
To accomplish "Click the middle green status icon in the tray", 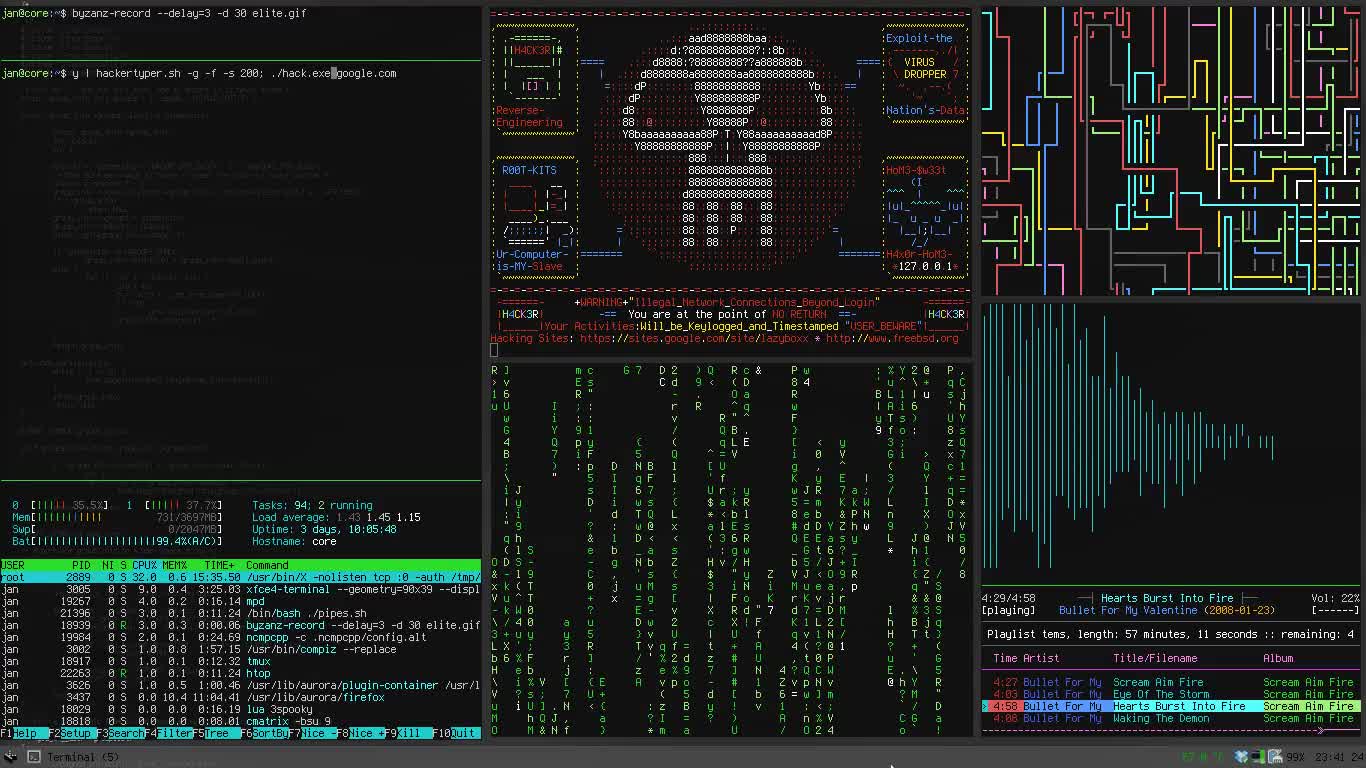I will coord(1202,756).
